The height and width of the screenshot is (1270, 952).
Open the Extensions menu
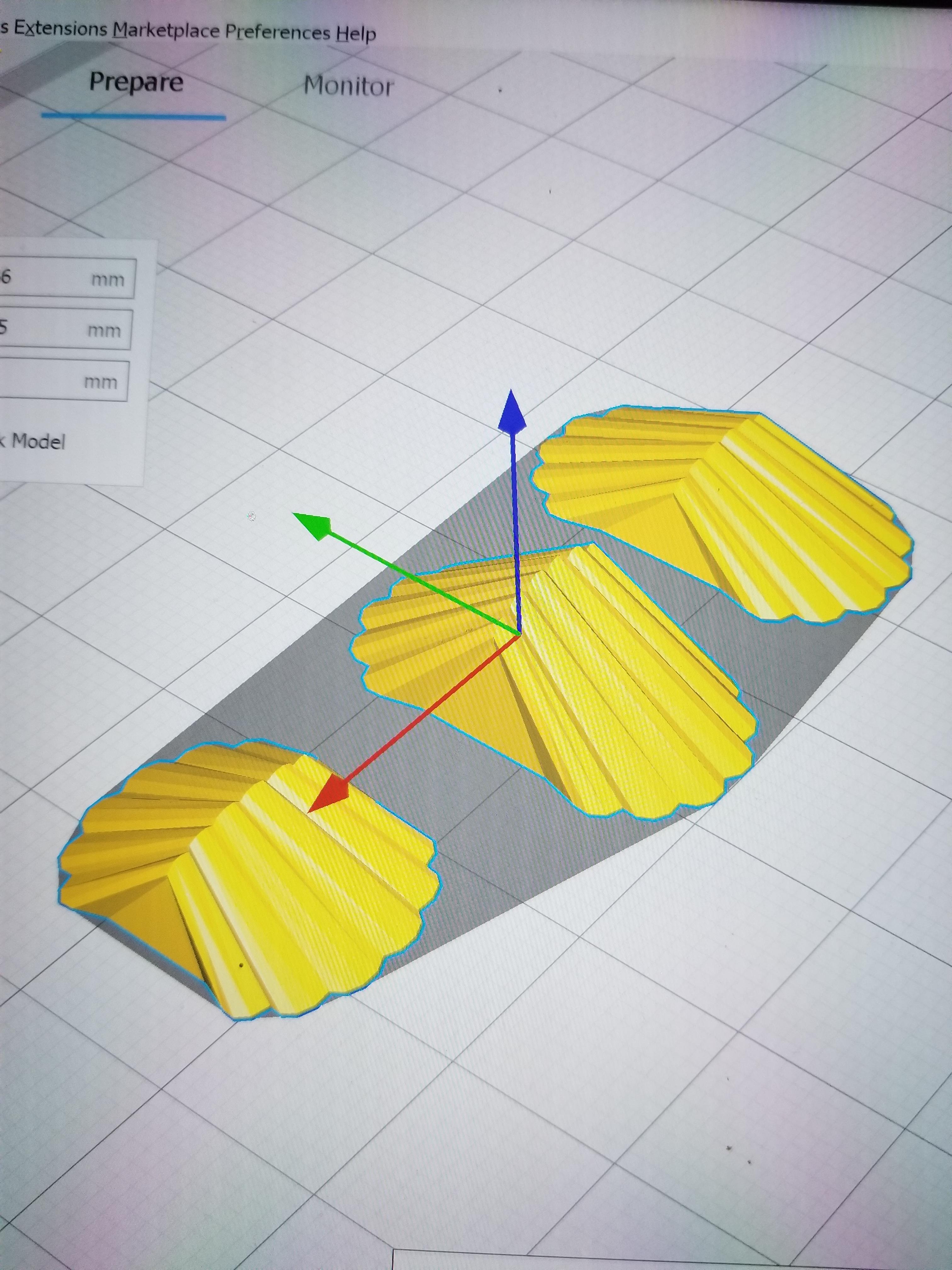[x=60, y=28]
